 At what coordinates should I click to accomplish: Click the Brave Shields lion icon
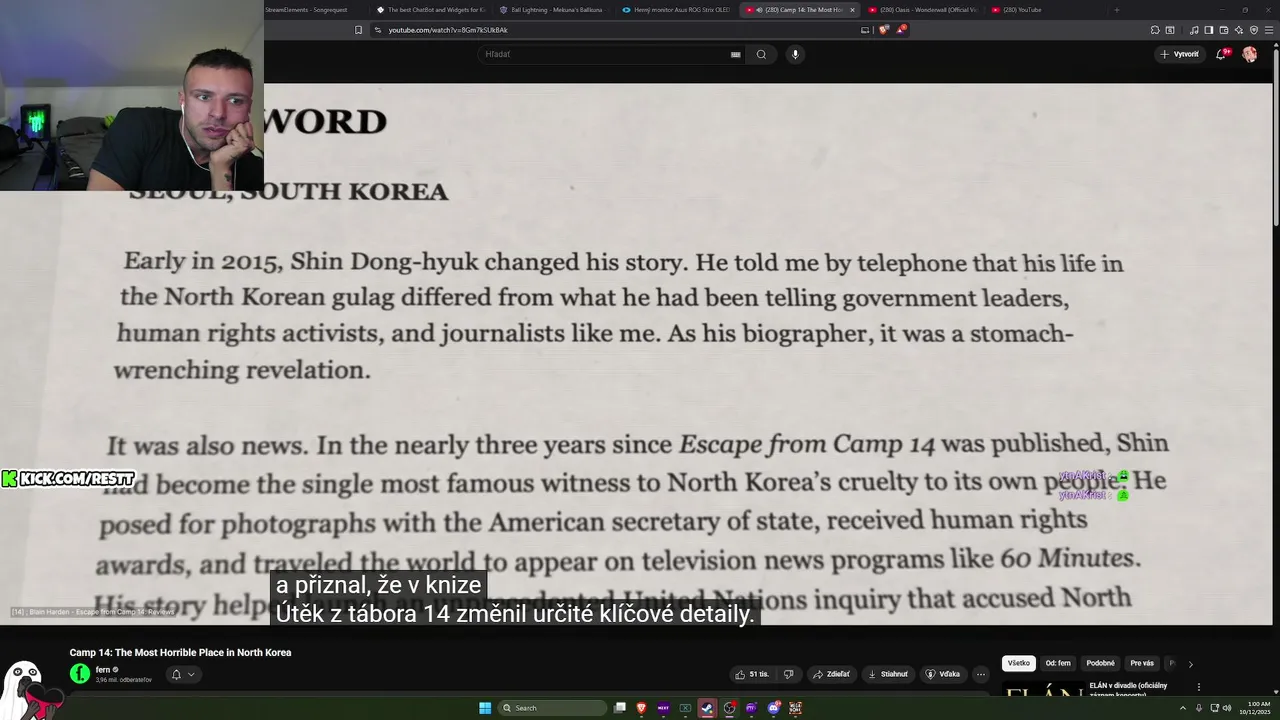[x=883, y=30]
